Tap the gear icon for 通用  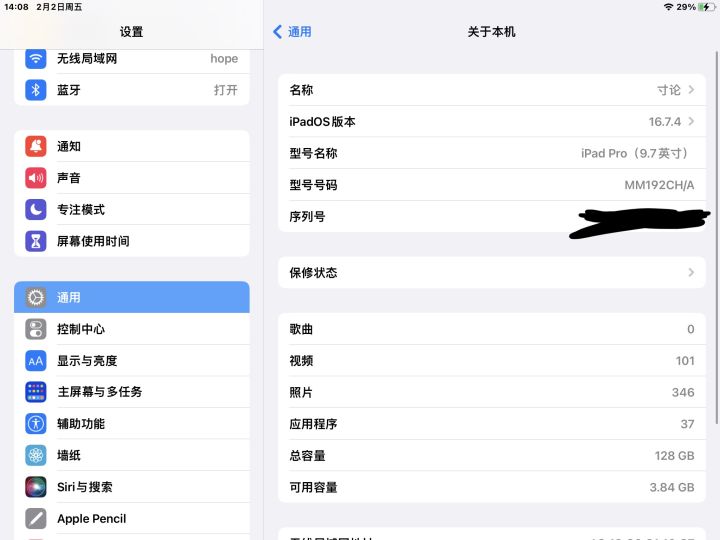pyautogui.click(x=35, y=298)
